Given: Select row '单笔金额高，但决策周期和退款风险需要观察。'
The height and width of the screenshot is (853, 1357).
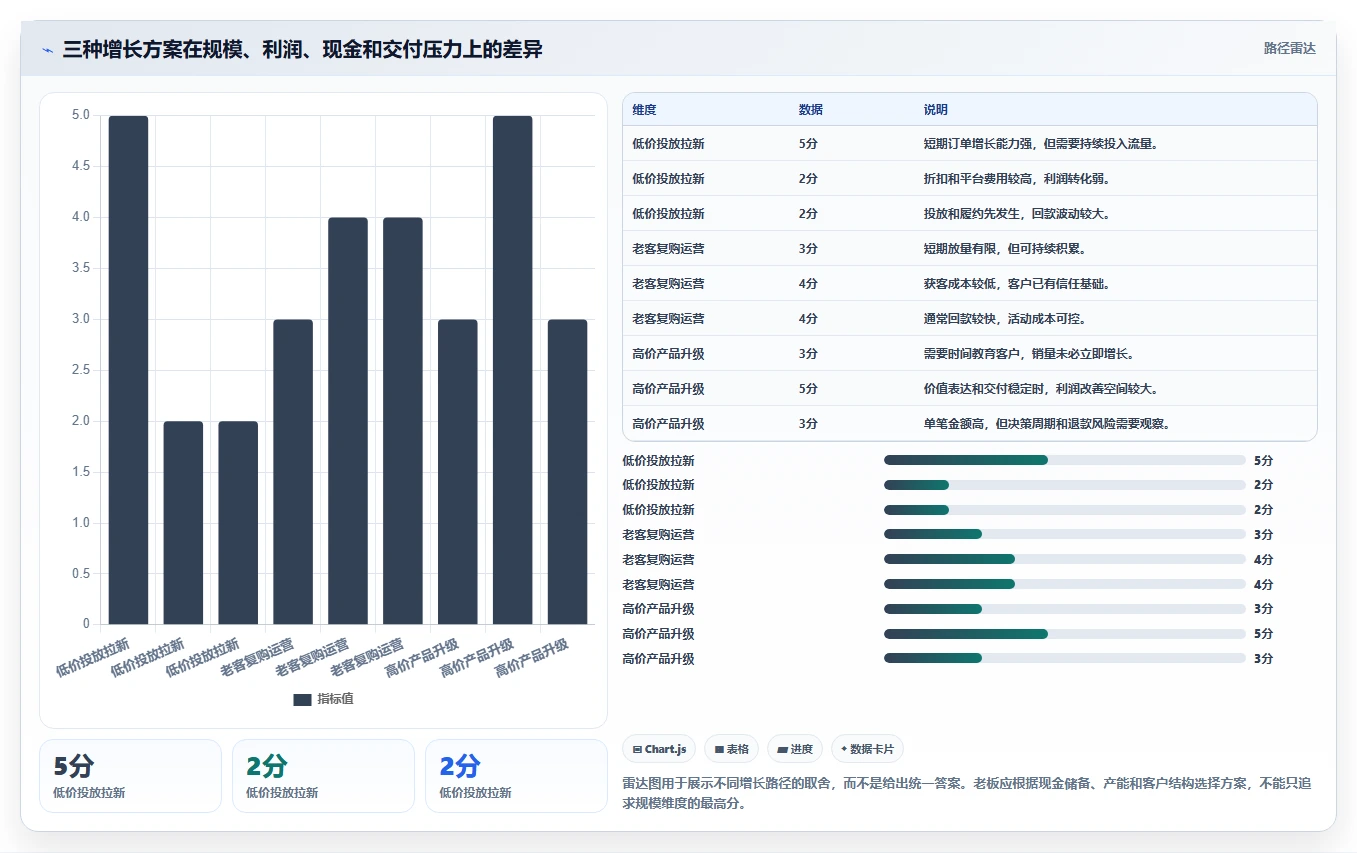Looking at the screenshot, I should click(970, 424).
